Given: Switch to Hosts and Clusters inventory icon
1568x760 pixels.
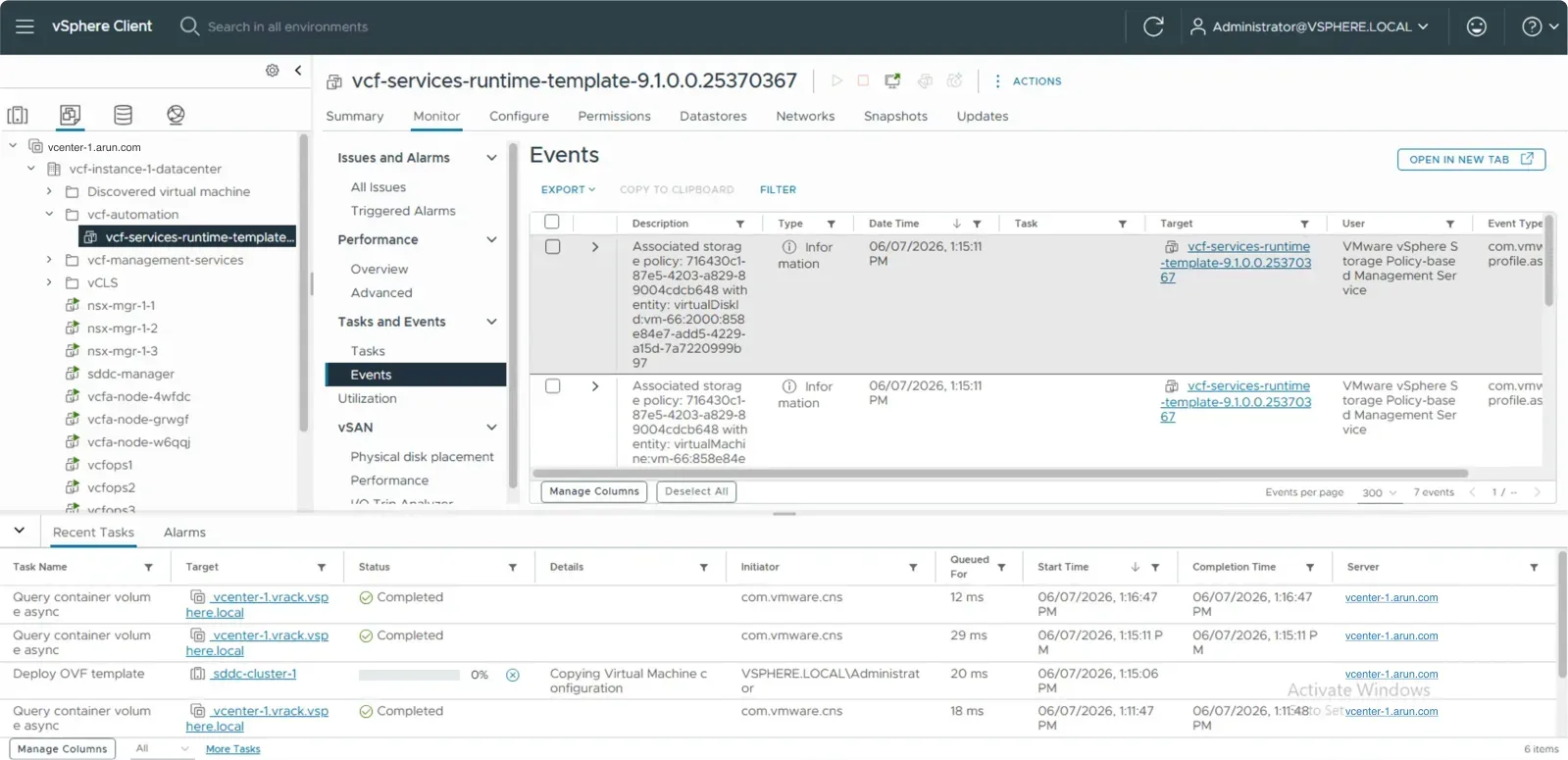Looking at the screenshot, I should pyautogui.click(x=18, y=115).
